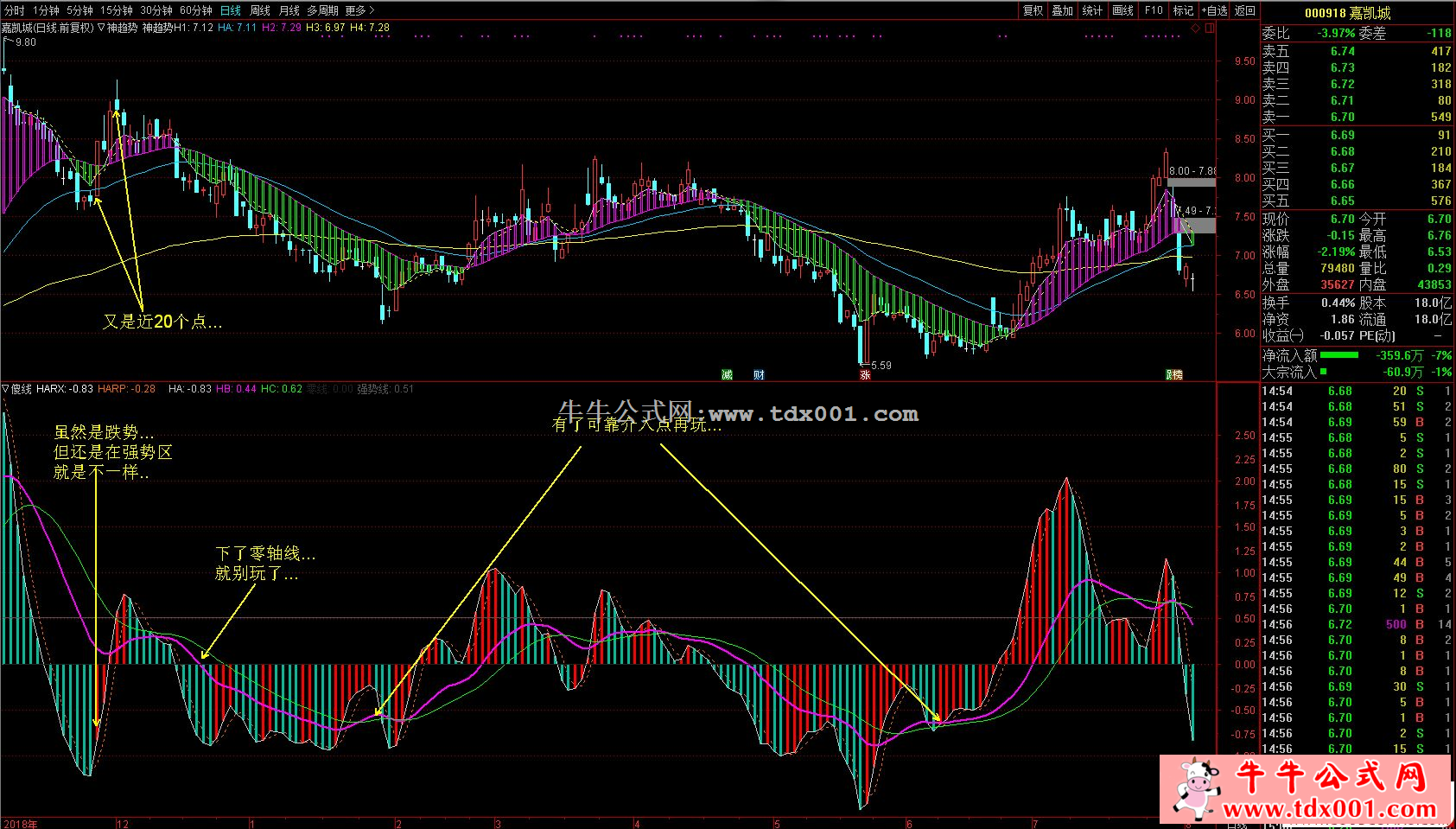
Task: Select the 15分钟 period tab
Action: (116, 10)
